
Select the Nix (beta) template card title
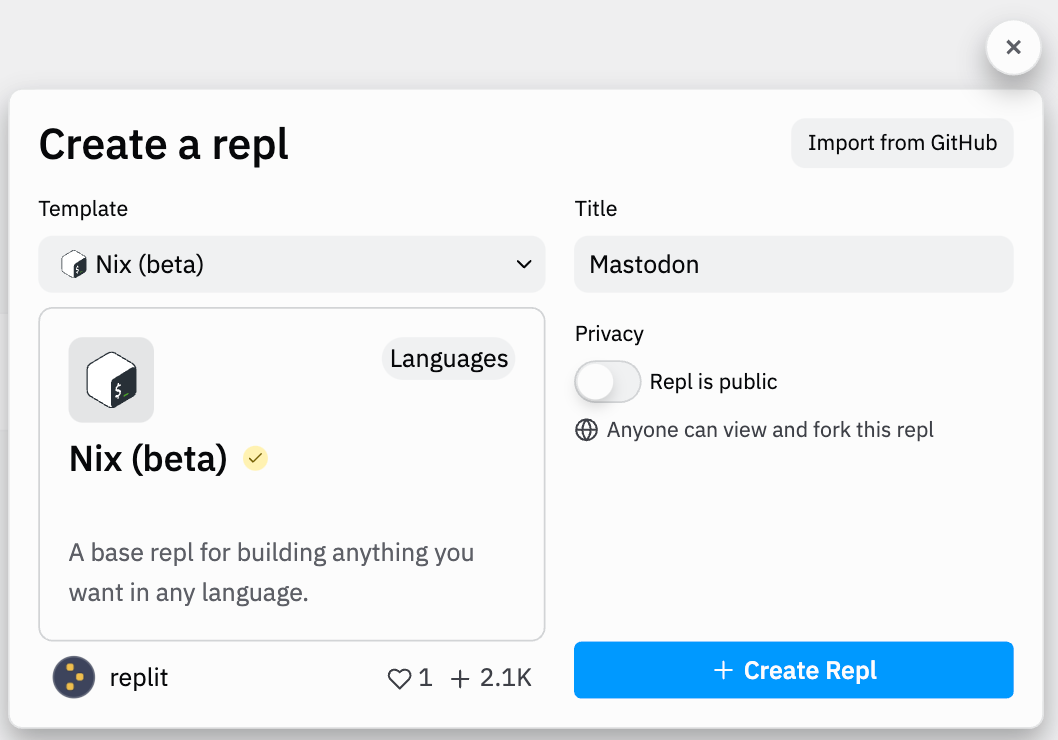148,459
